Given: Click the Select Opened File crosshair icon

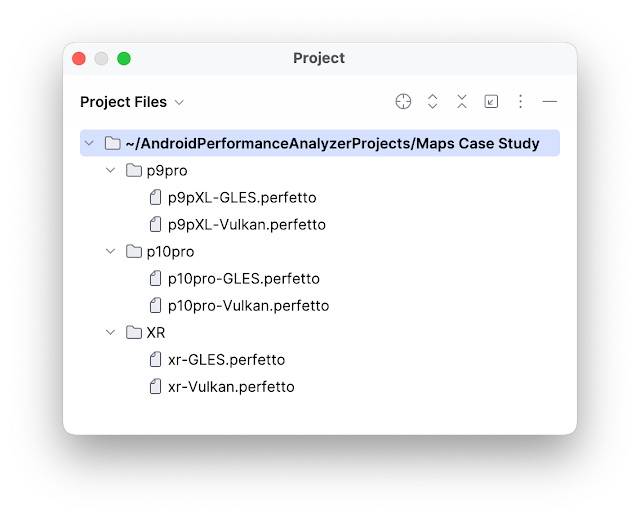Looking at the screenshot, I should click(x=403, y=101).
